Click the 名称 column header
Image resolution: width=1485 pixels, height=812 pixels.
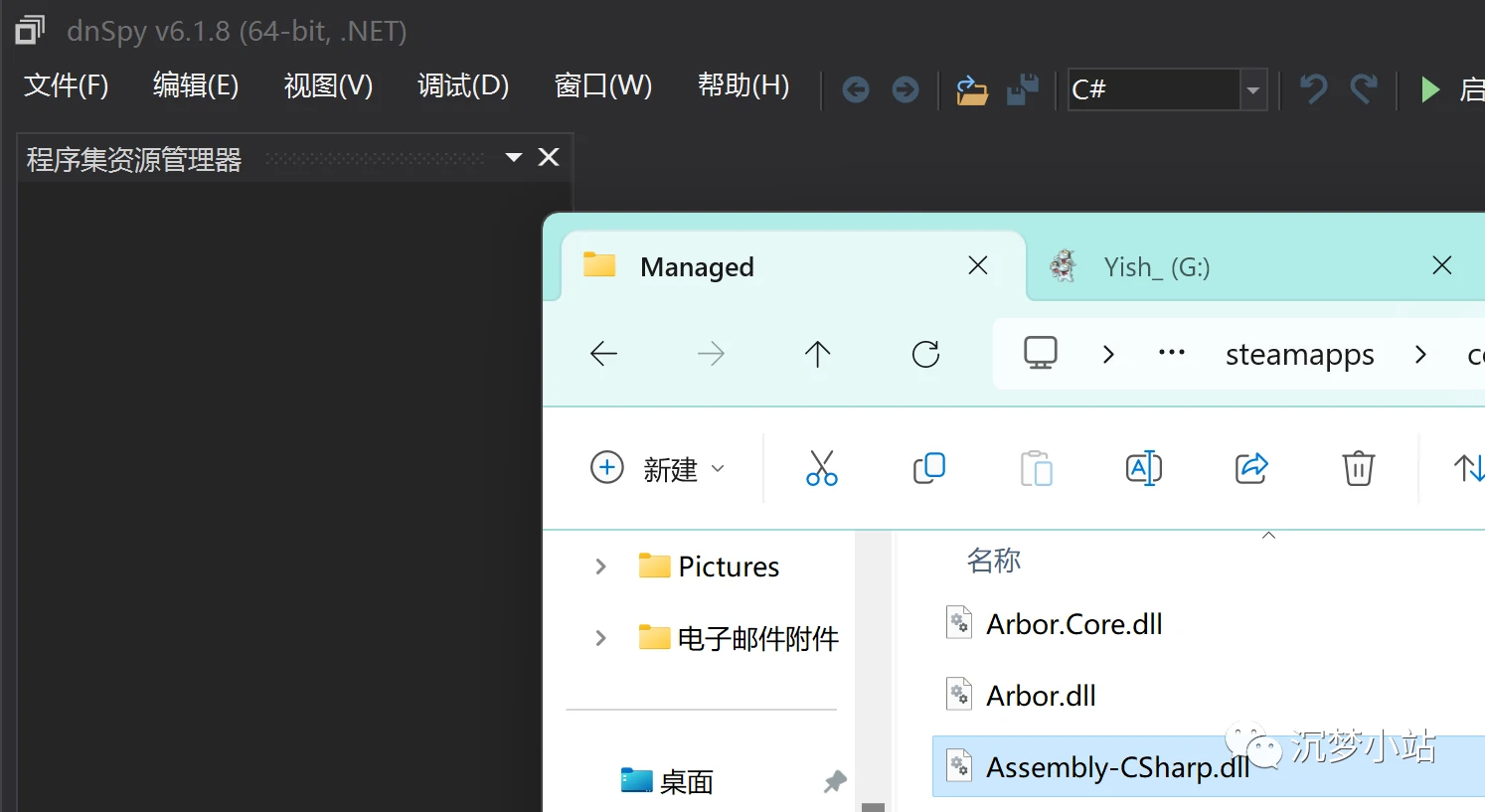coord(993,561)
